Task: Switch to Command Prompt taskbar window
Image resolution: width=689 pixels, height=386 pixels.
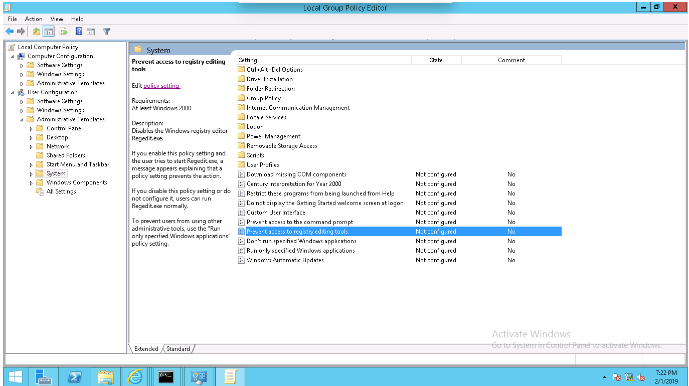Action: [166, 377]
